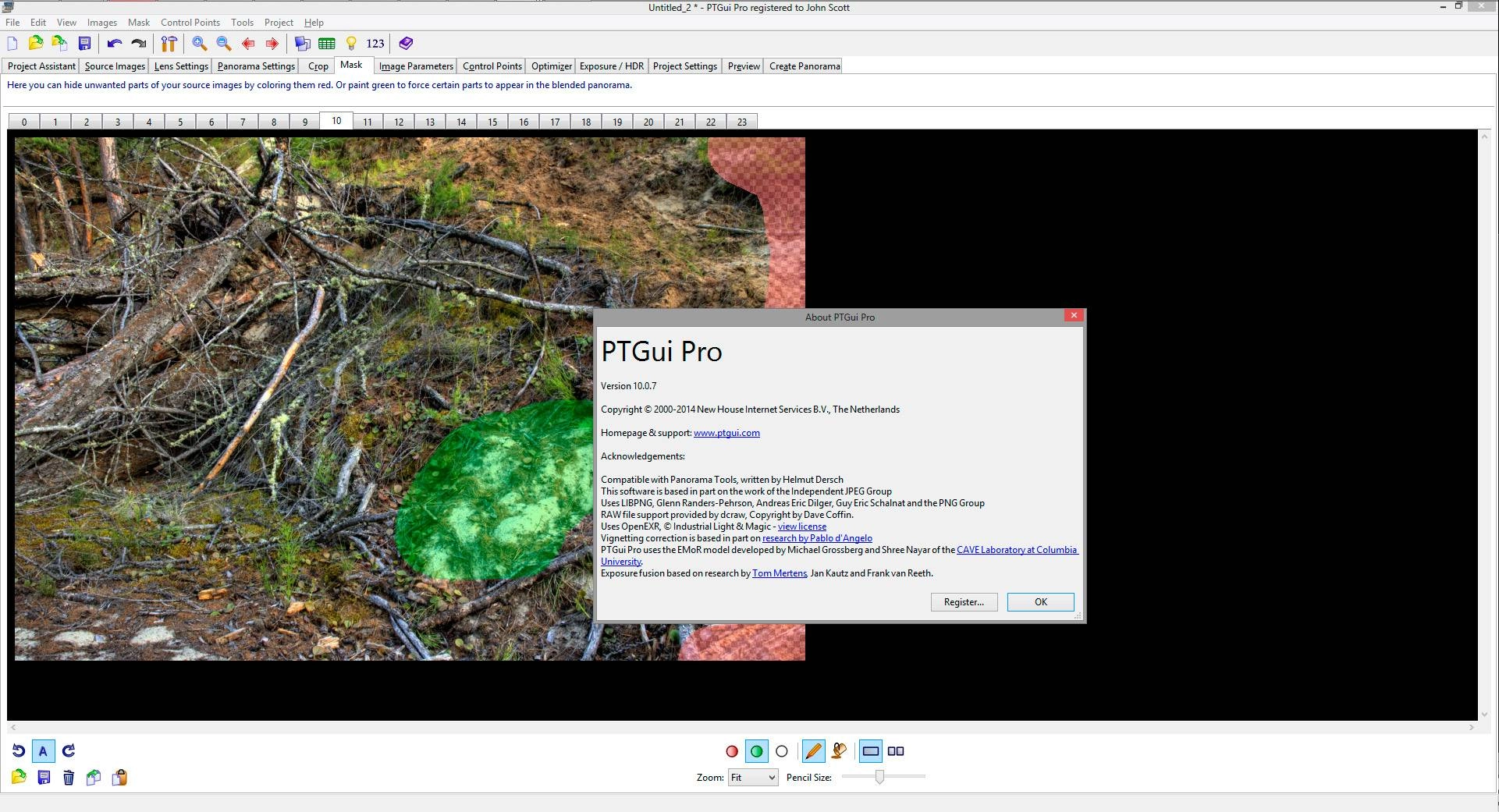1499x812 pixels.
Task: Rotate image counterclockwise in mask toolbar
Action: pos(19,751)
